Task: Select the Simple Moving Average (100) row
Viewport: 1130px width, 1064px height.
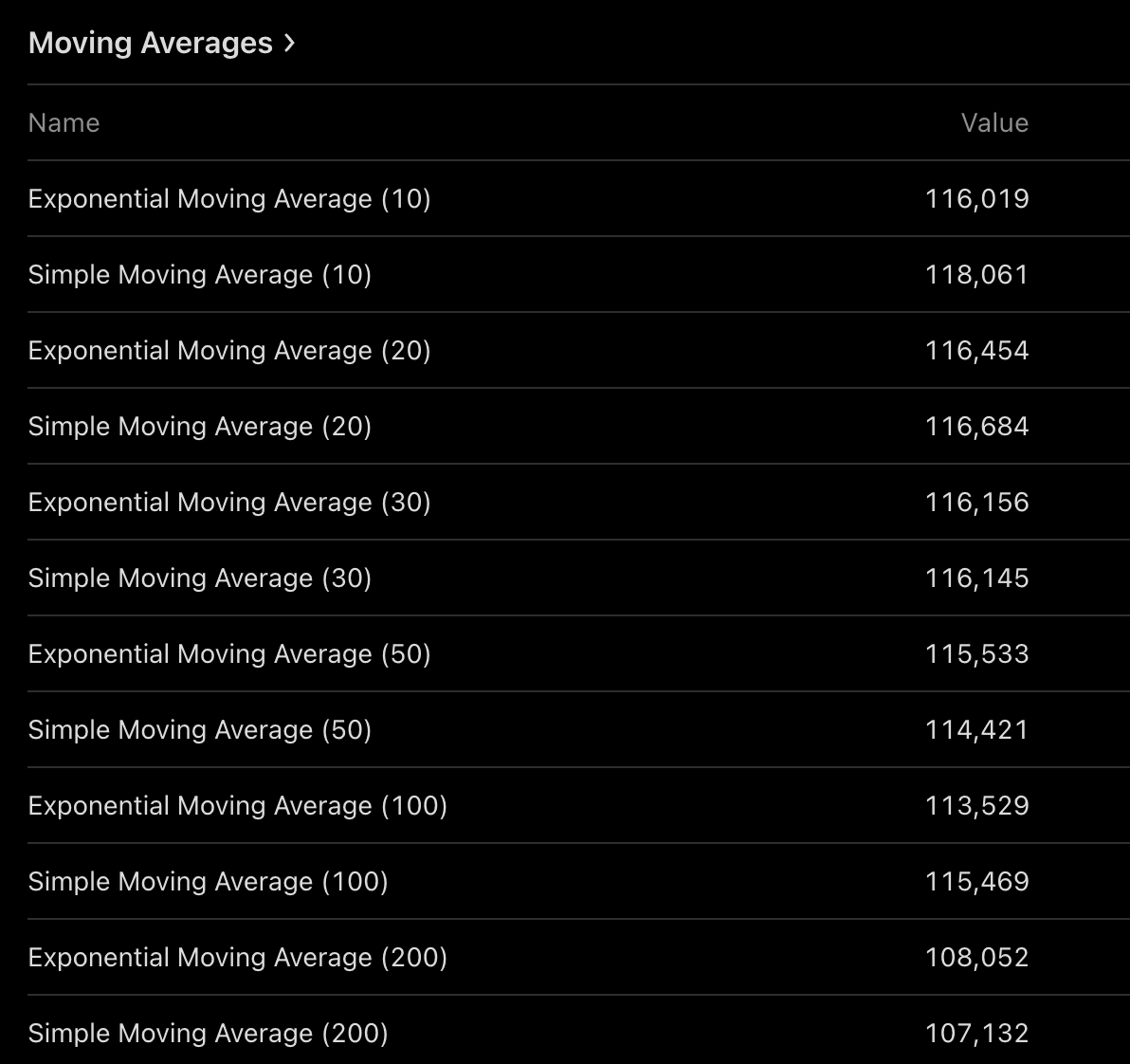Action: [x=209, y=882]
